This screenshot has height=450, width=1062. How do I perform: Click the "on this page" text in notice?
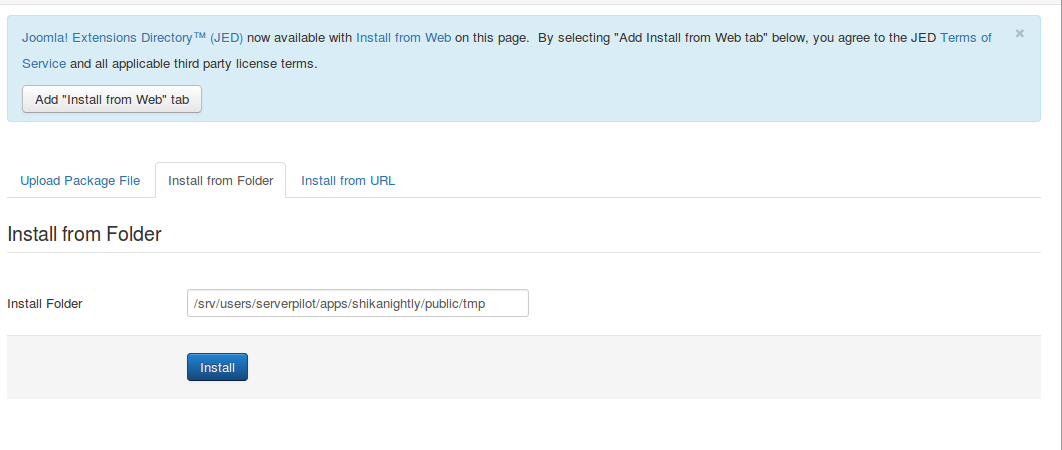(491, 37)
